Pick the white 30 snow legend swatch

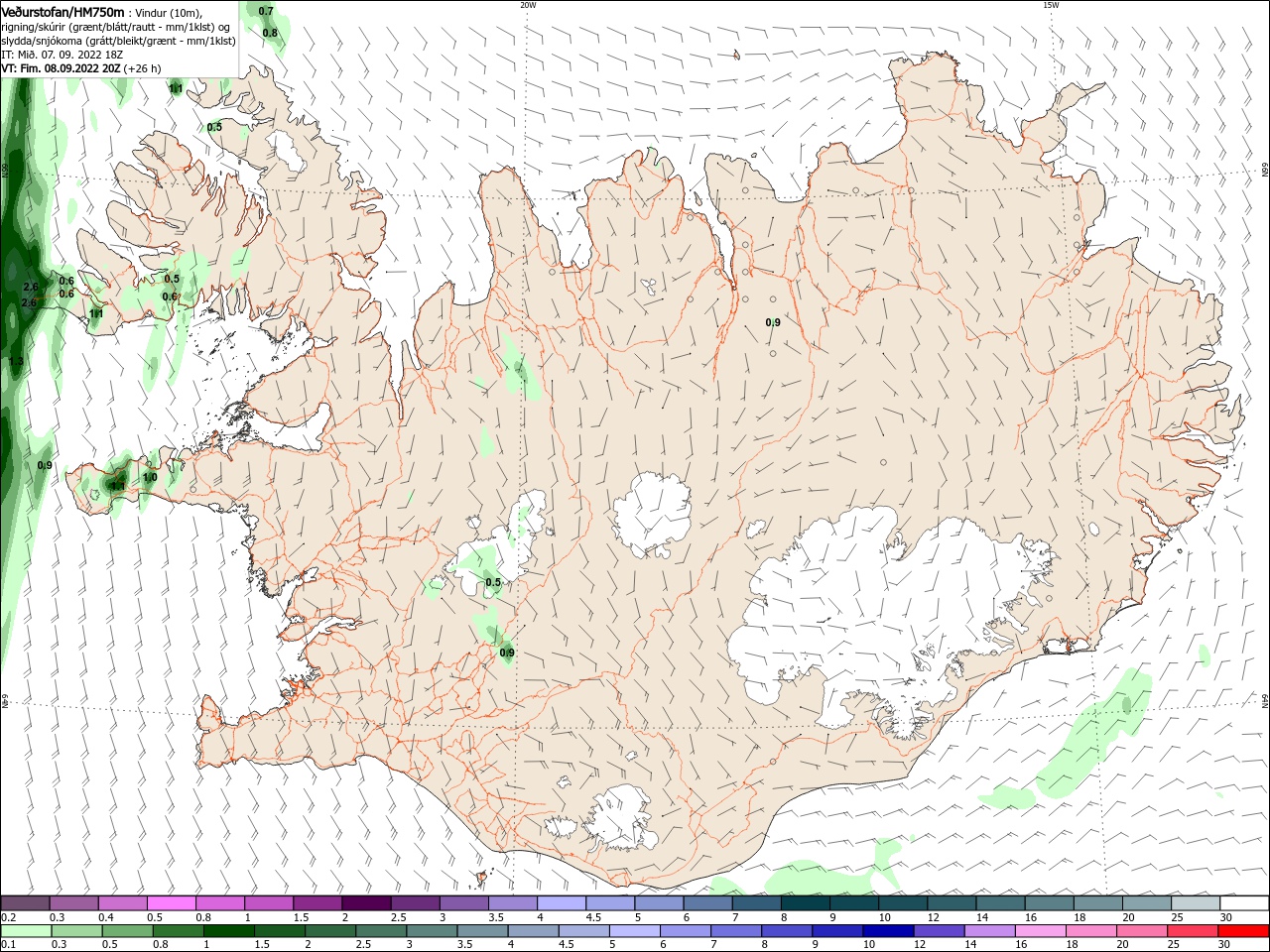click(x=1244, y=903)
